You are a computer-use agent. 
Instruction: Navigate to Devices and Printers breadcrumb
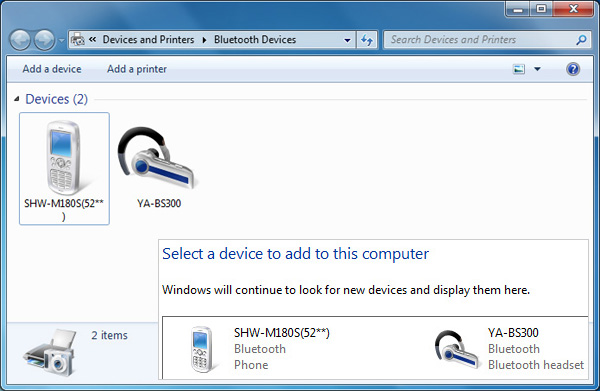[x=148, y=39]
